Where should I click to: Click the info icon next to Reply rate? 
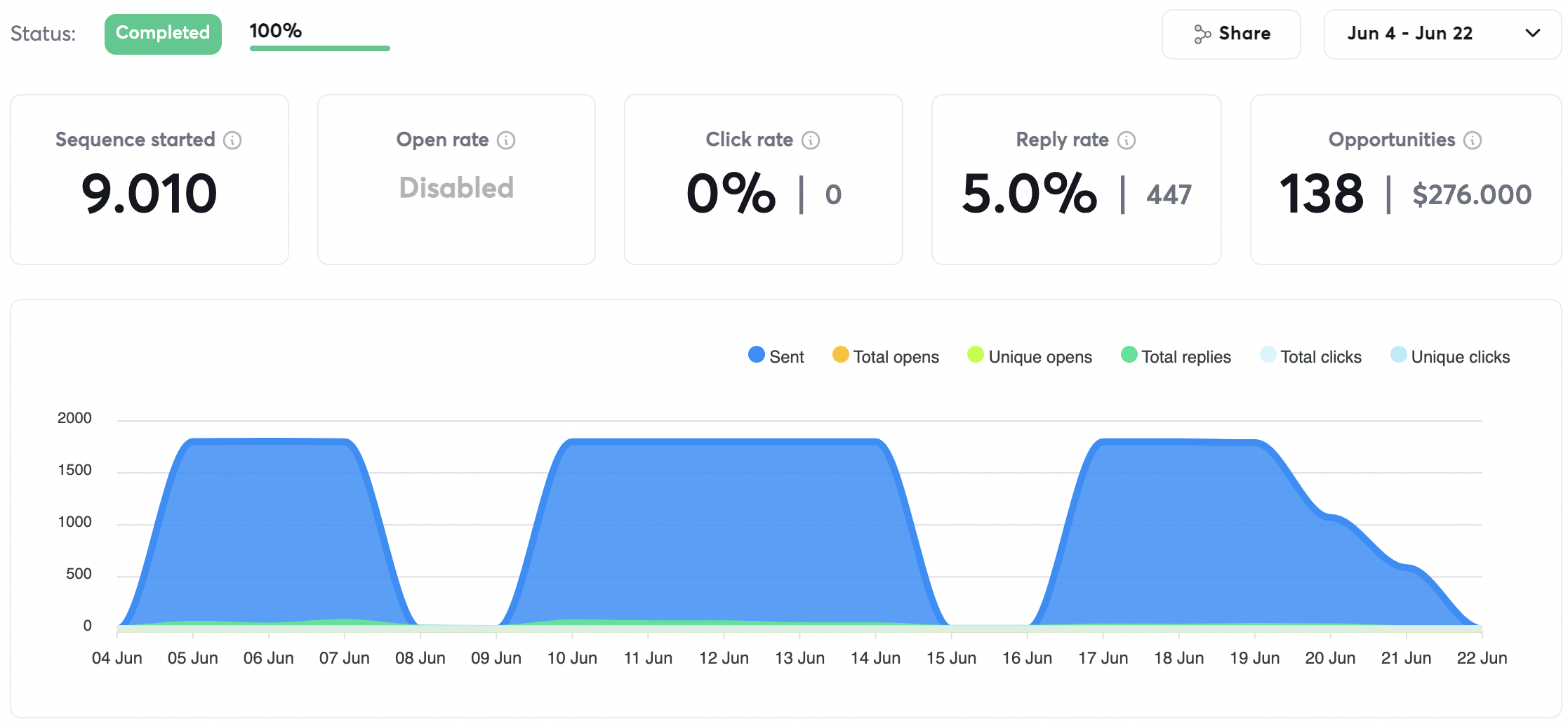1127,140
